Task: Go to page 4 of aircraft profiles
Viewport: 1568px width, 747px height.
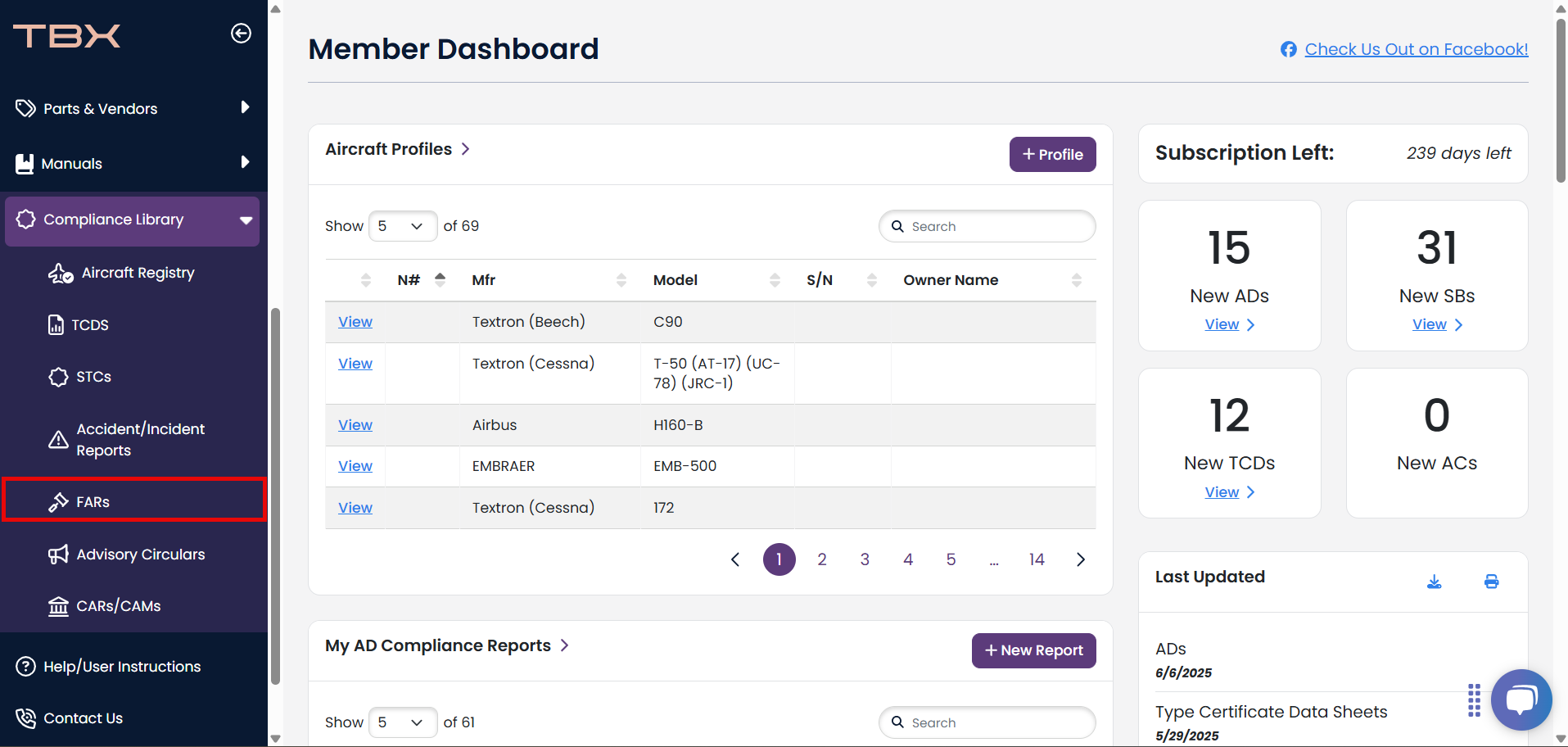Action: click(x=908, y=559)
